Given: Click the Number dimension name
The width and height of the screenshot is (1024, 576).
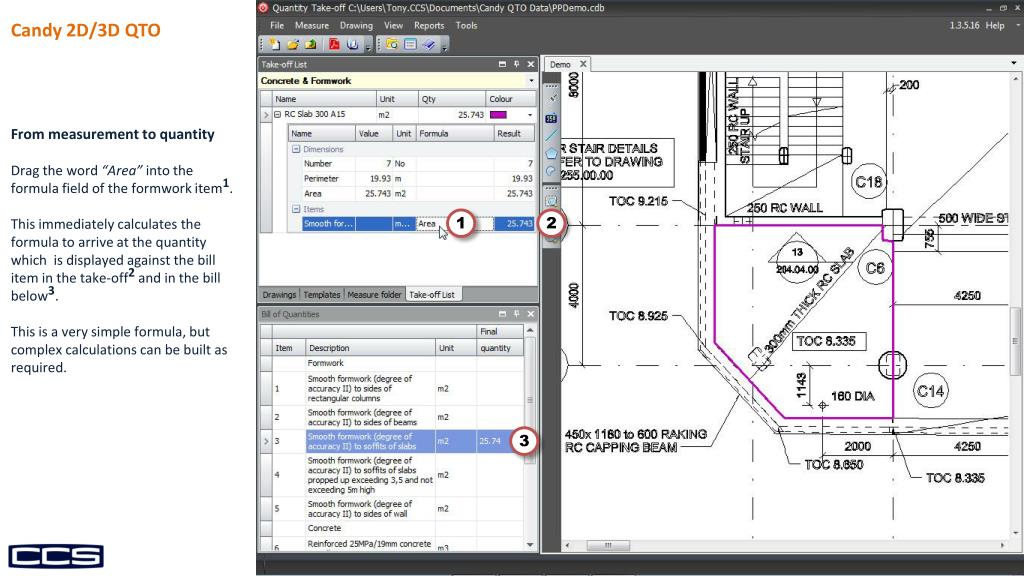Looking at the screenshot, I should coord(318,163).
